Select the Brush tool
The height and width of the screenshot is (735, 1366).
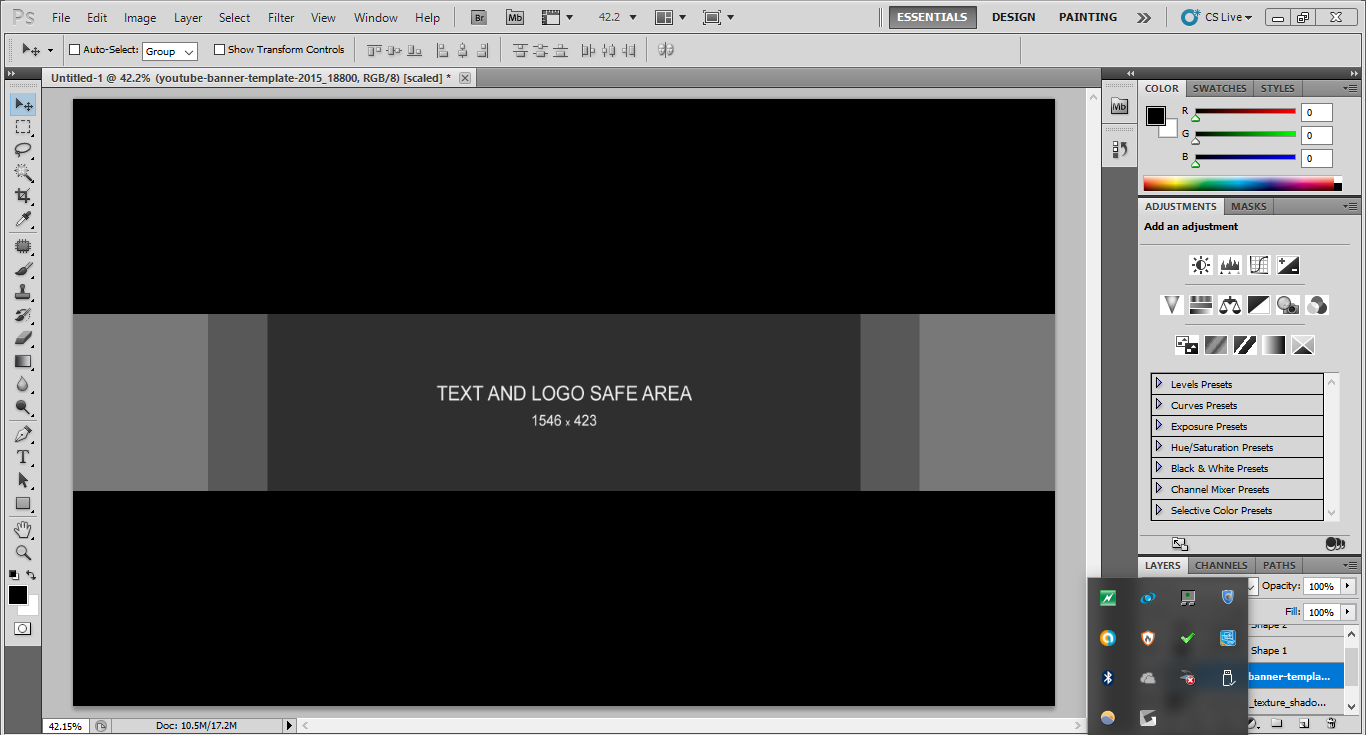(x=23, y=269)
